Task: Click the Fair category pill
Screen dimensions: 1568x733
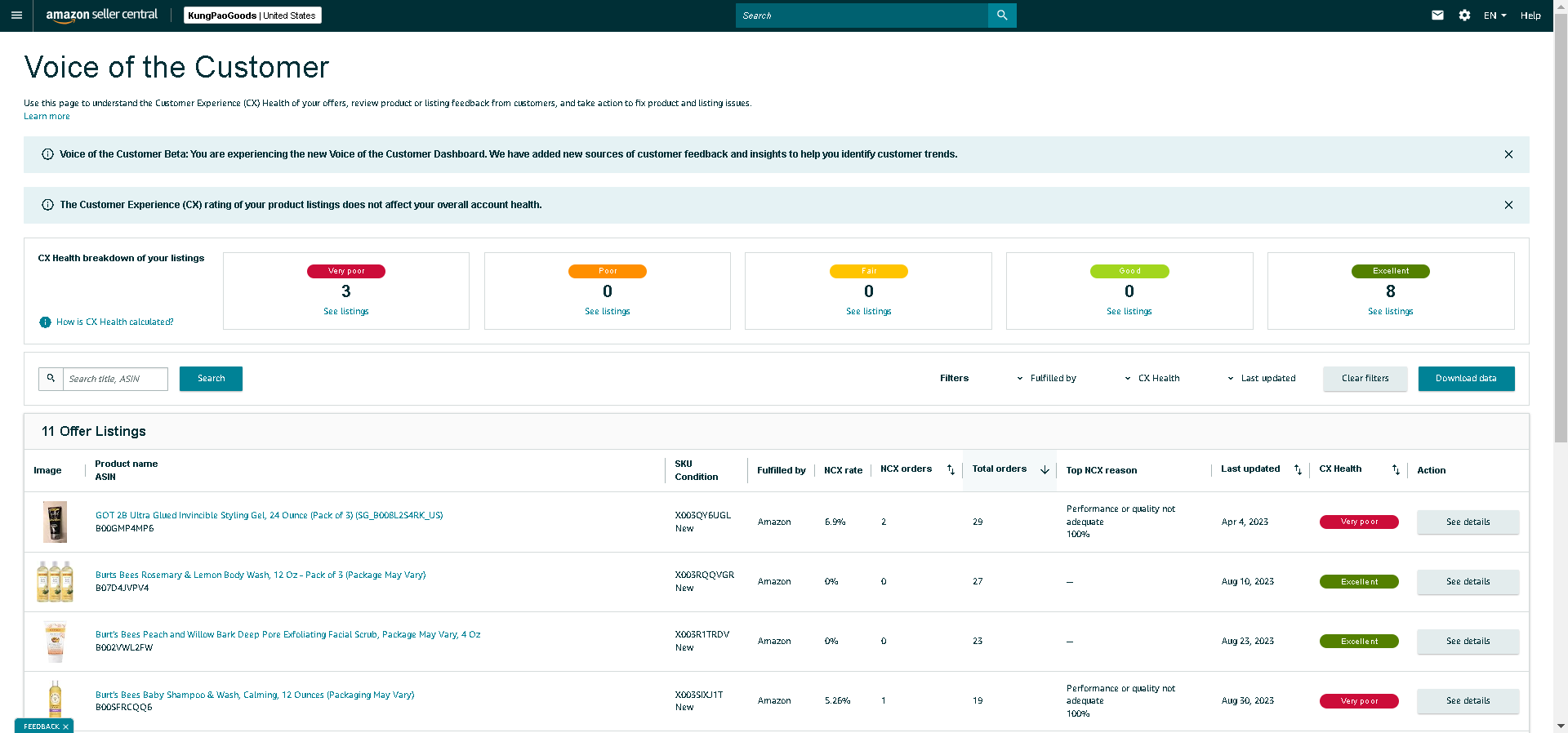Action: pyautogui.click(x=869, y=272)
